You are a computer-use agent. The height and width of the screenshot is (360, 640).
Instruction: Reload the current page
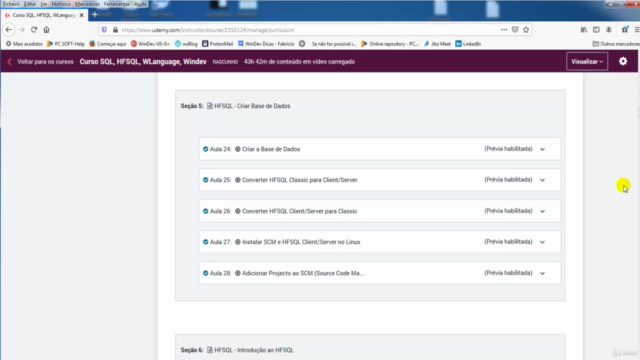tap(34, 30)
